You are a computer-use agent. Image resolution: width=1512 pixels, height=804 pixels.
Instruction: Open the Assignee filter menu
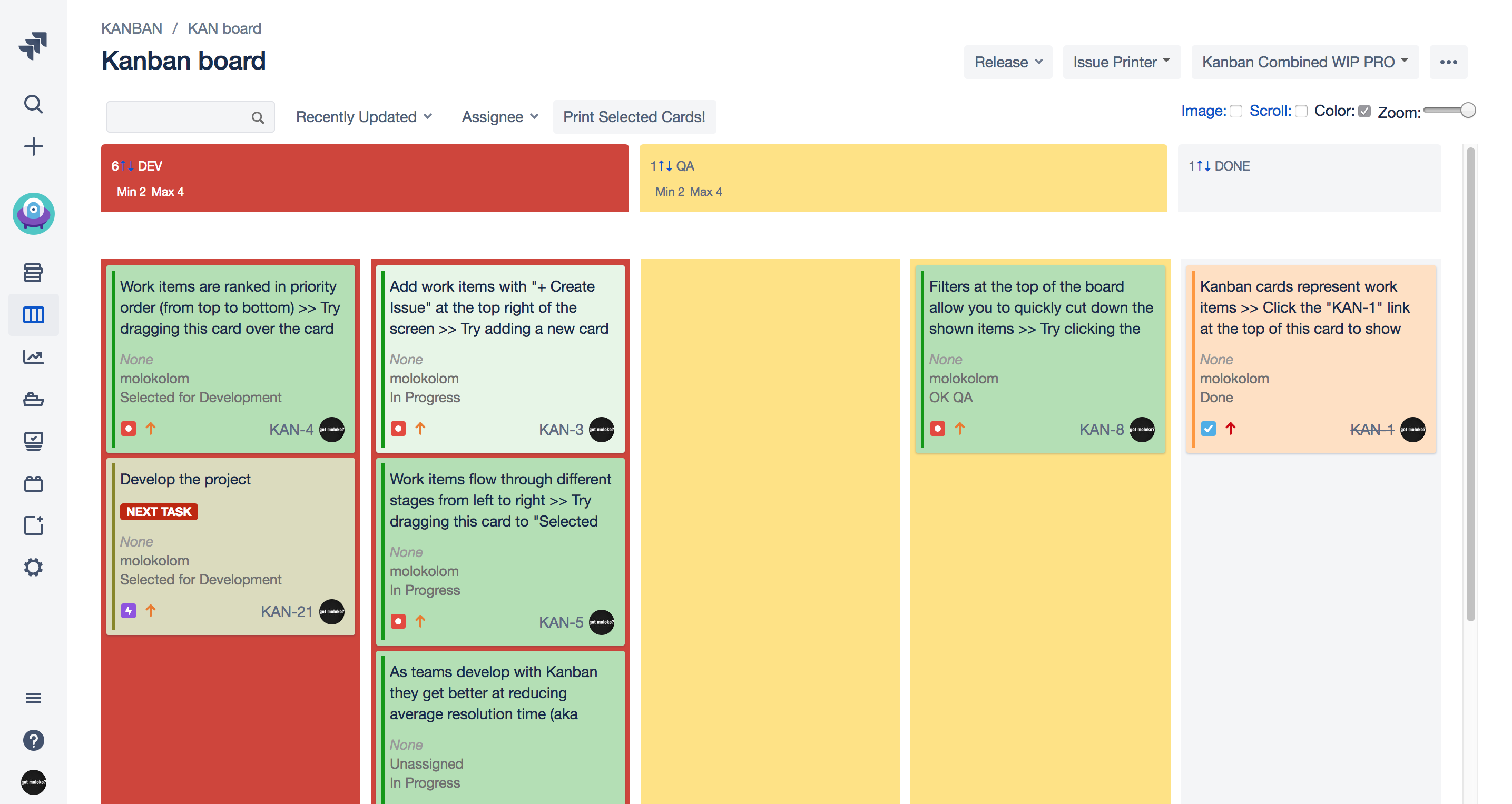(x=499, y=117)
